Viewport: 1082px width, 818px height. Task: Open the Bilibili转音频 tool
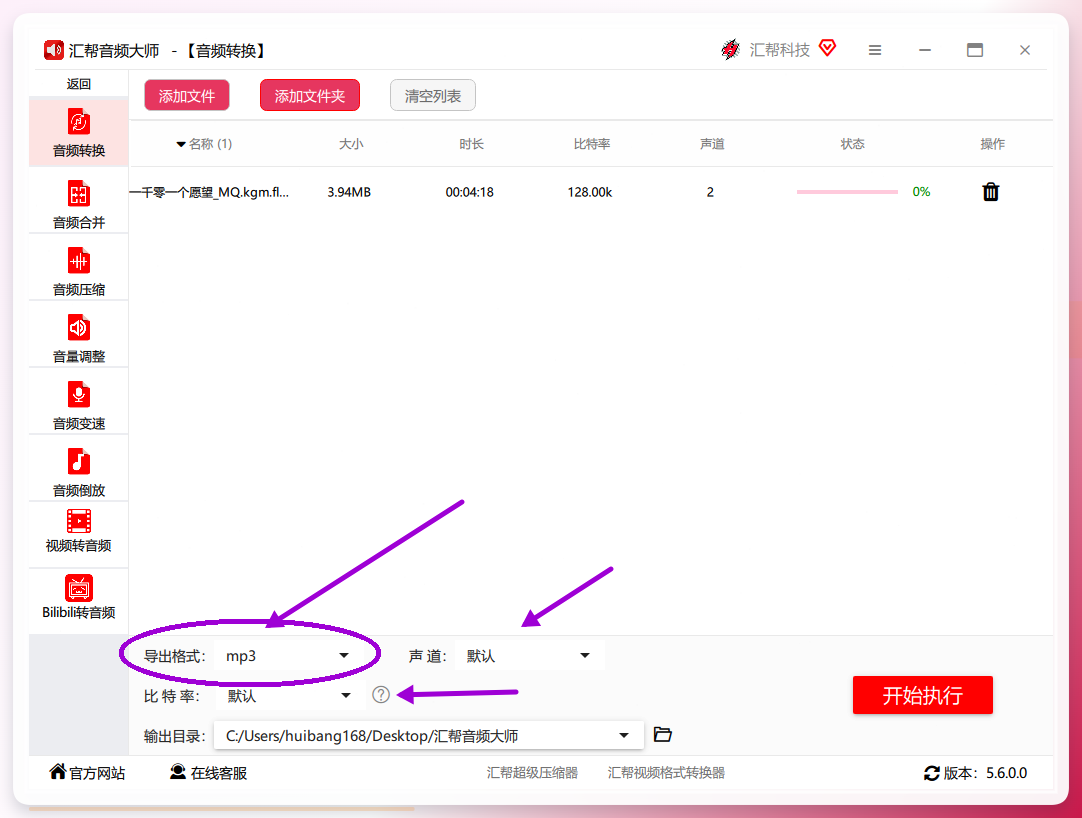[79, 598]
